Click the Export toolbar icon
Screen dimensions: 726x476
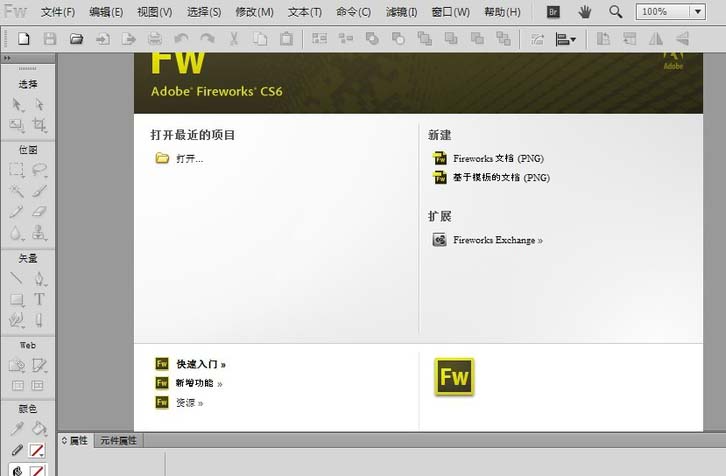pyautogui.click(x=129, y=39)
